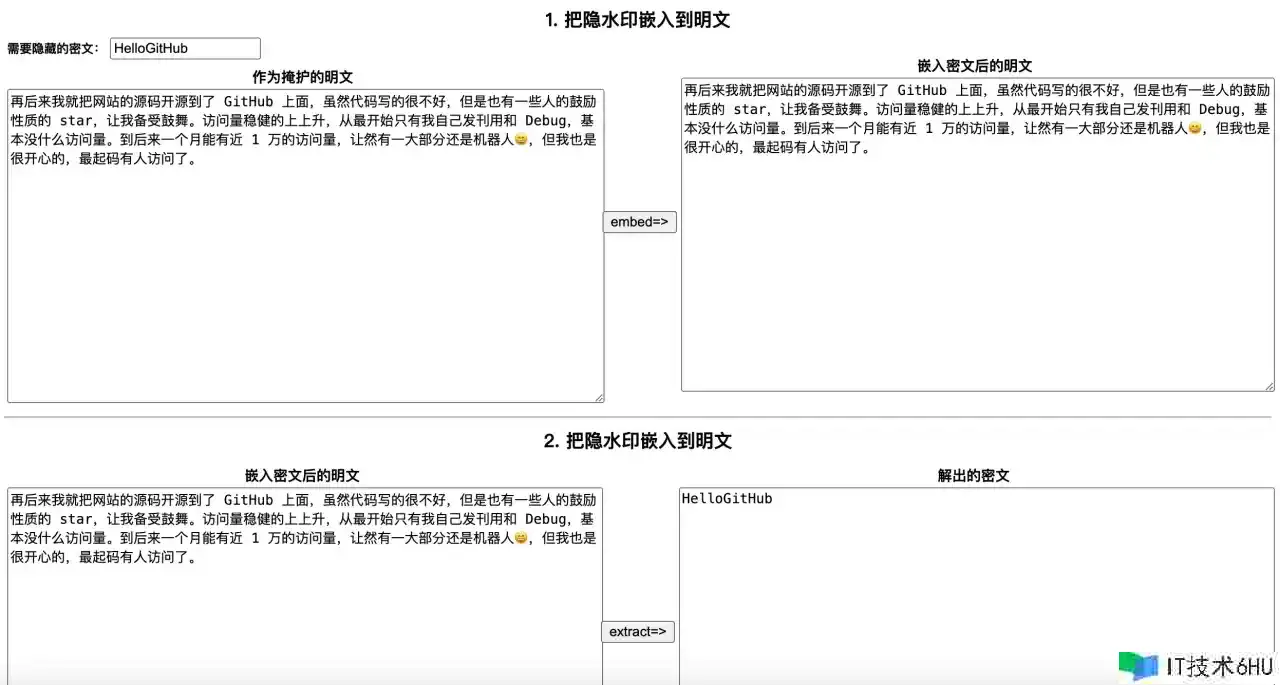
Task: Click the embed=> button
Action: click(x=640, y=222)
